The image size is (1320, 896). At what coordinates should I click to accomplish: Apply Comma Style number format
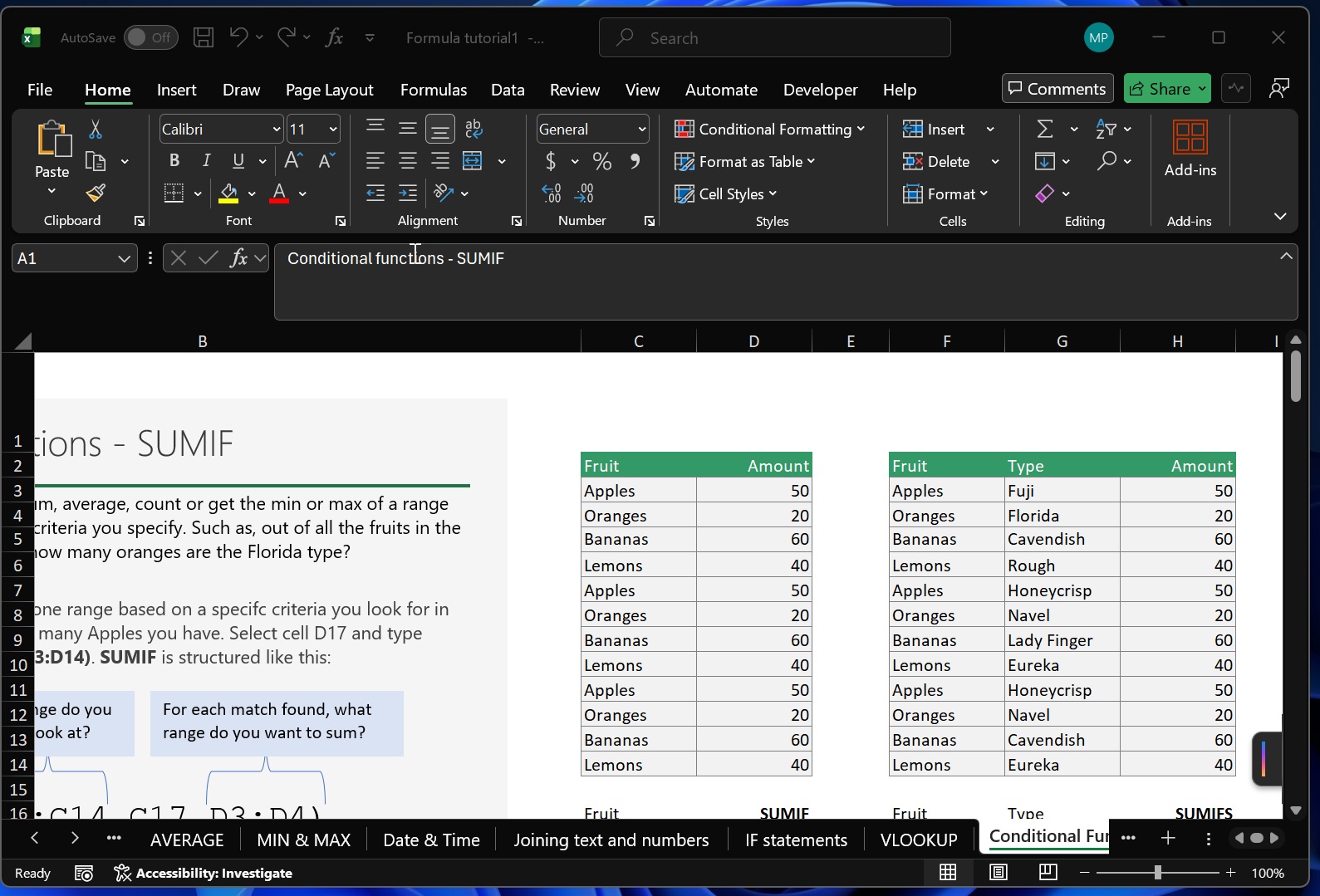pos(635,161)
